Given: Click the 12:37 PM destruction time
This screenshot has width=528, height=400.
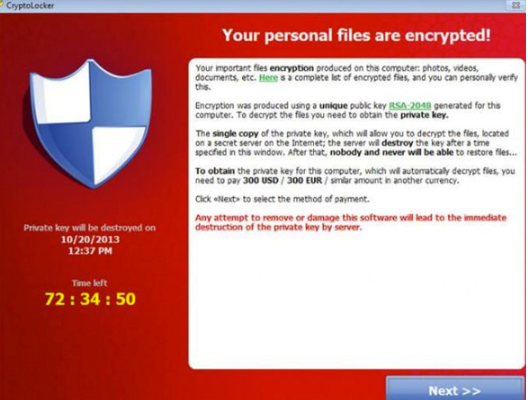Looking at the screenshot, I should click(90, 251).
